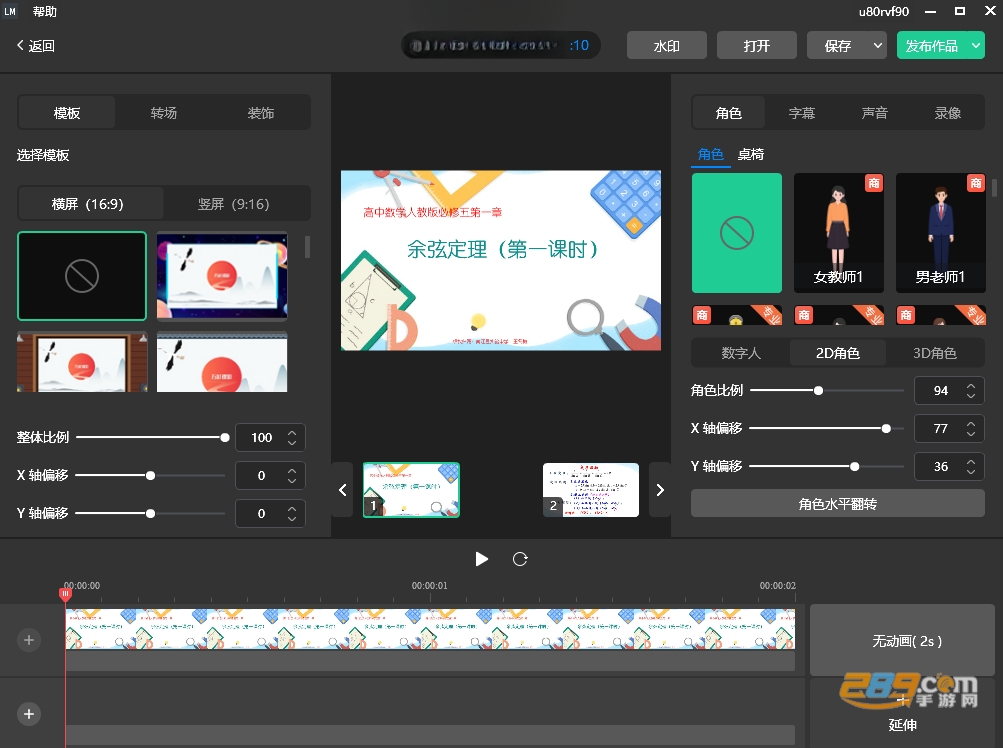Switch to the 转场 tab
The image size is (1003, 748).
click(x=164, y=113)
